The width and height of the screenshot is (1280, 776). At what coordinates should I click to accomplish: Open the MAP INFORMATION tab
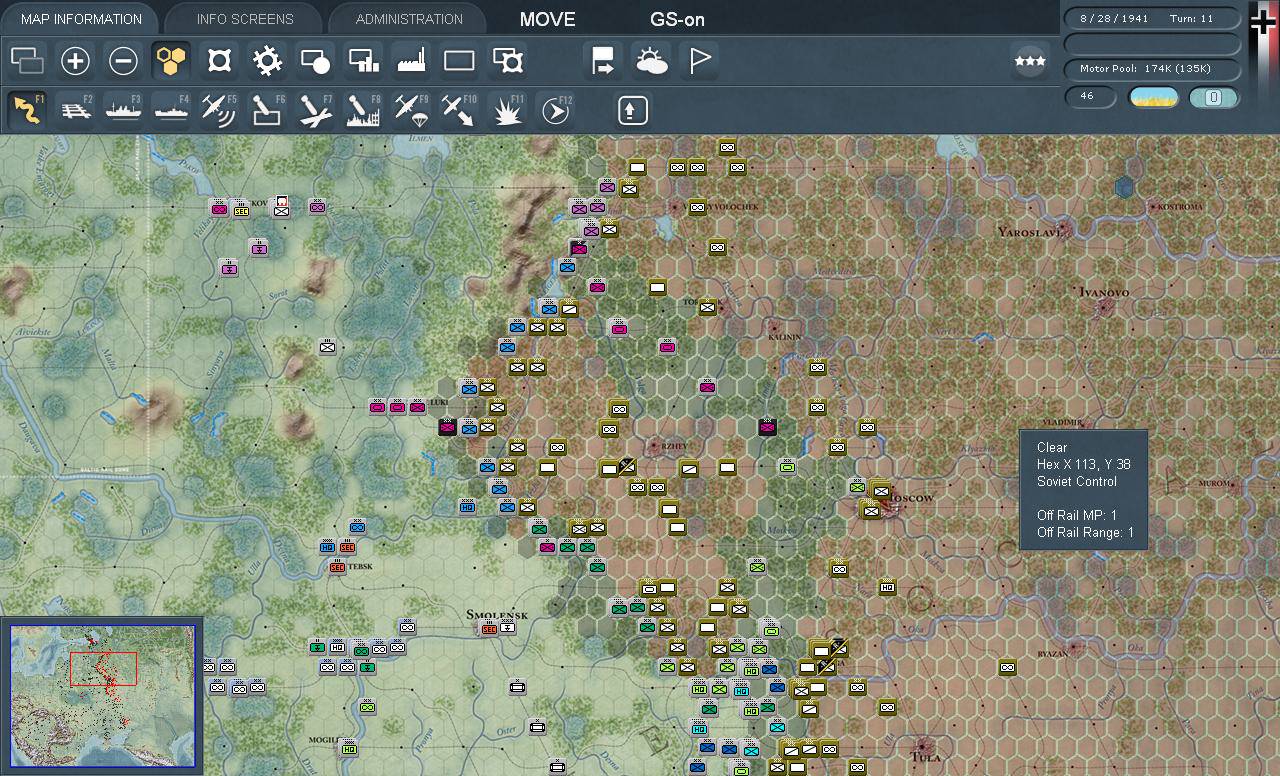(x=81, y=19)
